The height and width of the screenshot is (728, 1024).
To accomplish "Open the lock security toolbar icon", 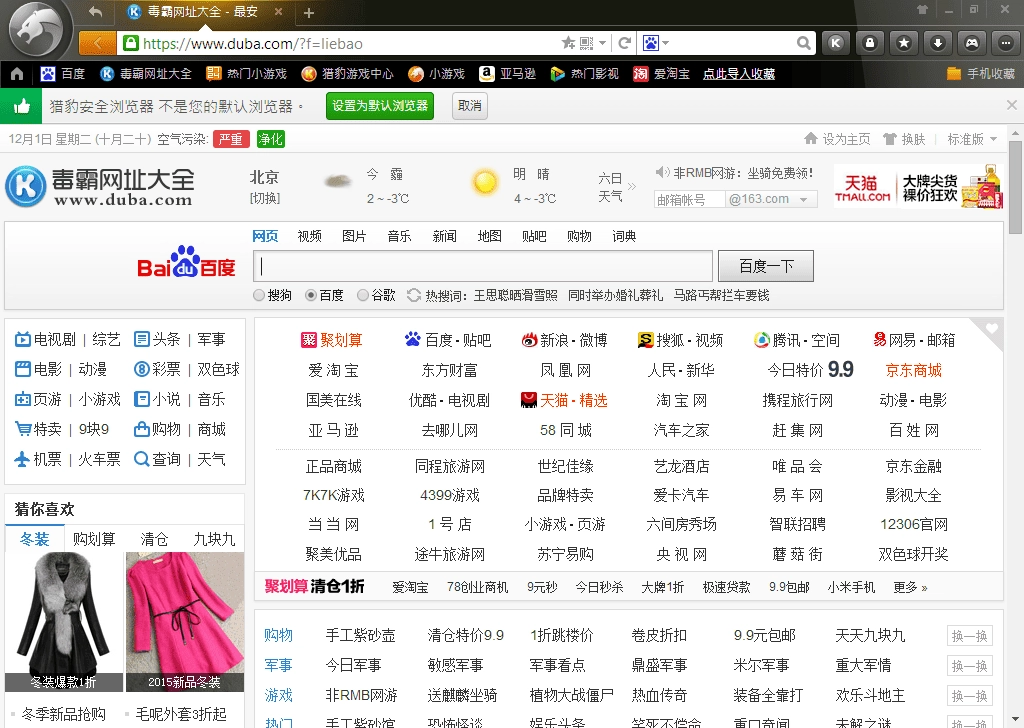I will (870, 43).
